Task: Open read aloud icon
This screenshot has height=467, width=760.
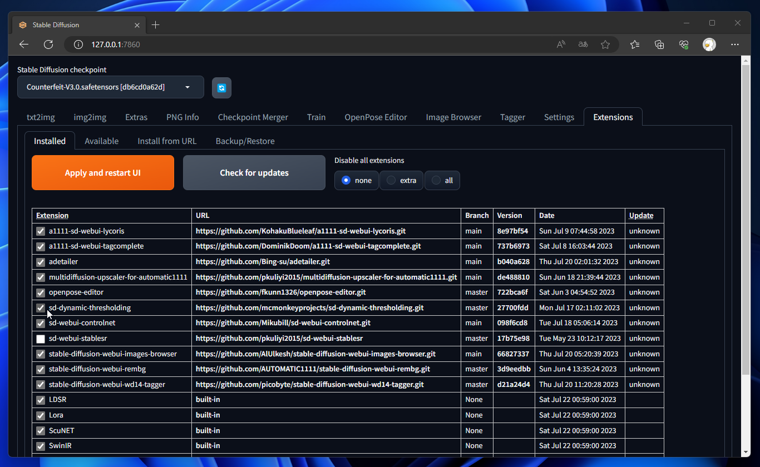Action: [561, 44]
